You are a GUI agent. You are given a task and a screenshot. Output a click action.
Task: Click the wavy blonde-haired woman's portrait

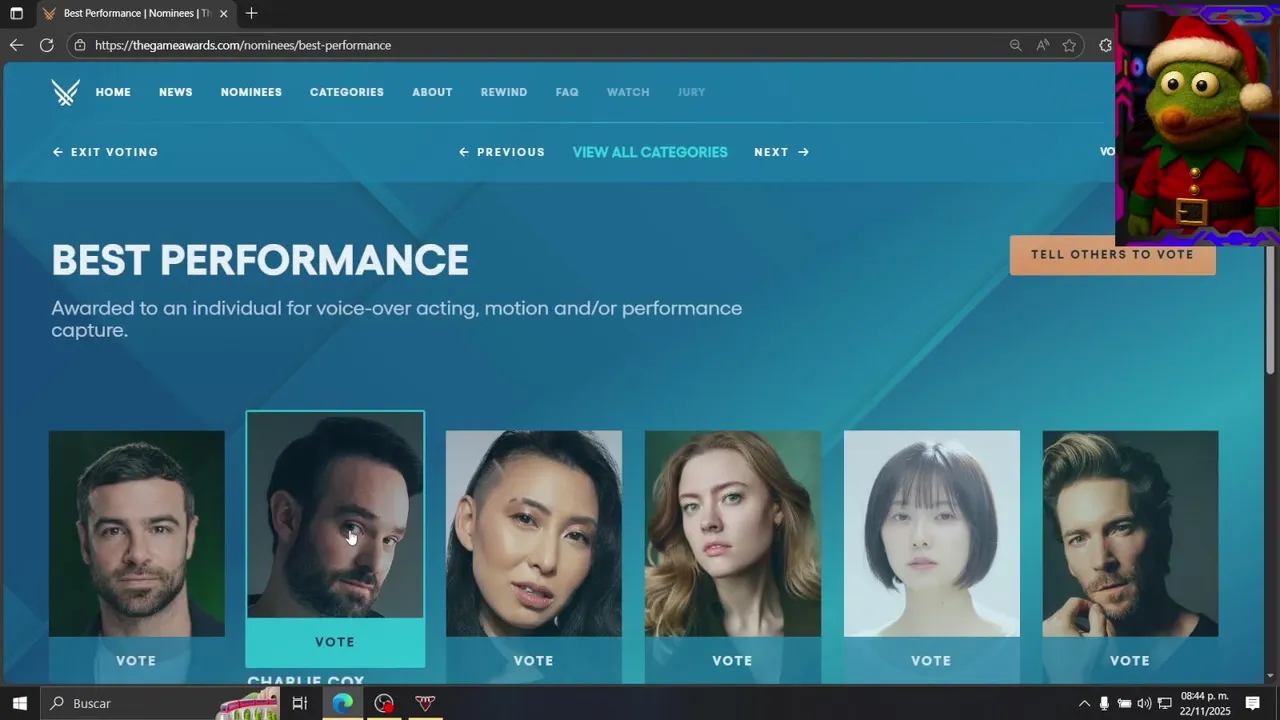[x=733, y=534]
